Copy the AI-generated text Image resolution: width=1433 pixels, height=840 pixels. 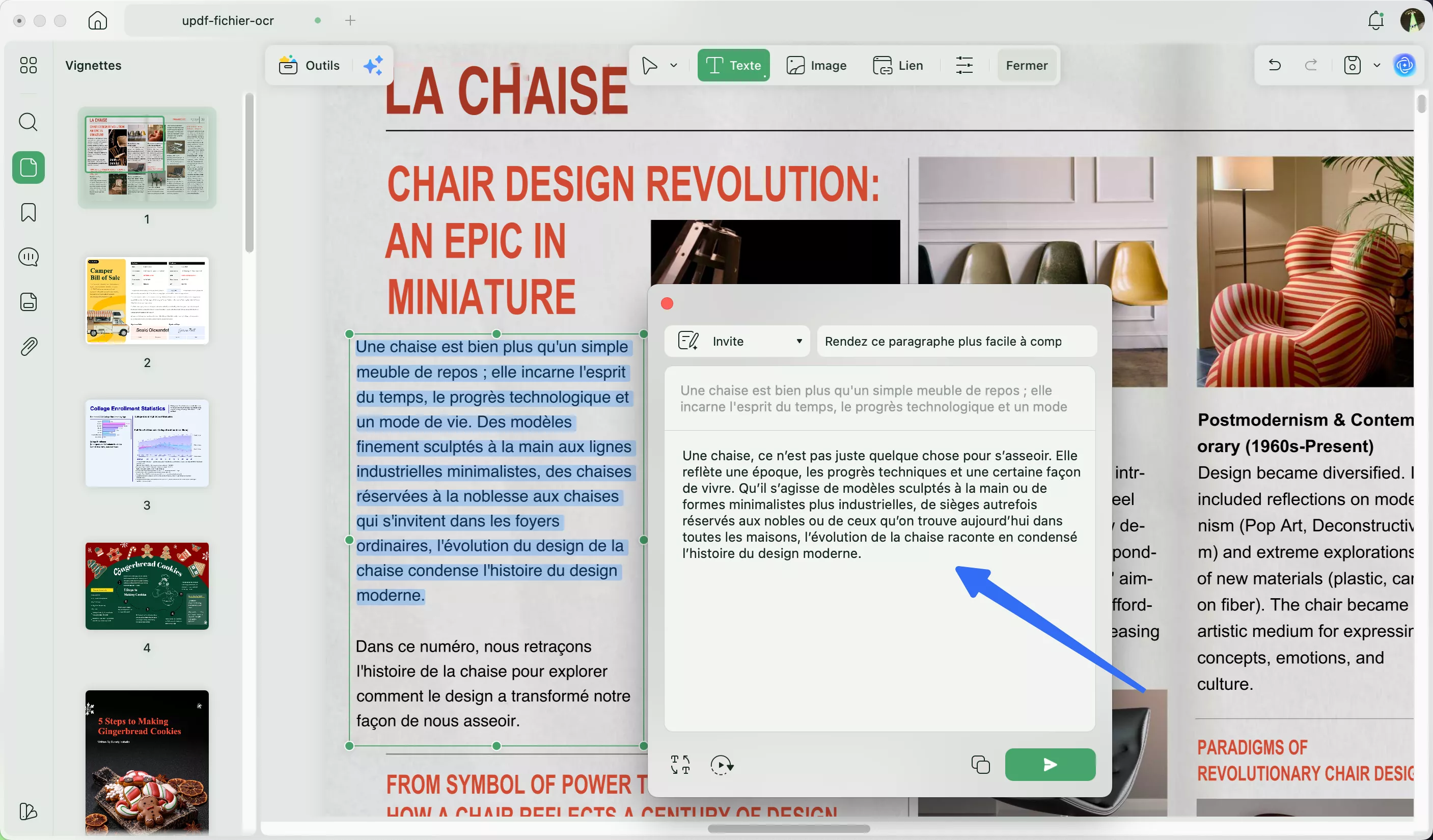coord(980,765)
